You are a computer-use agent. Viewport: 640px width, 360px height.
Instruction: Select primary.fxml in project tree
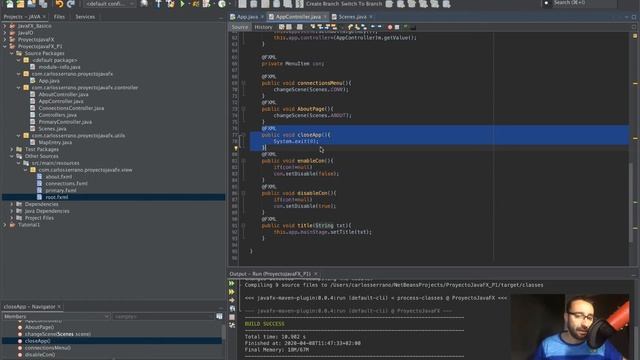pyautogui.click(x=61, y=190)
